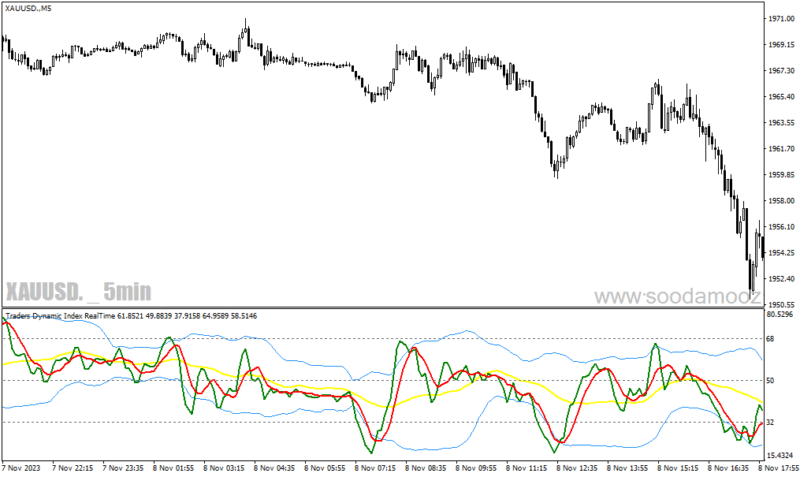Click the XAUUSD.,M5 chart title label

[28, 8]
